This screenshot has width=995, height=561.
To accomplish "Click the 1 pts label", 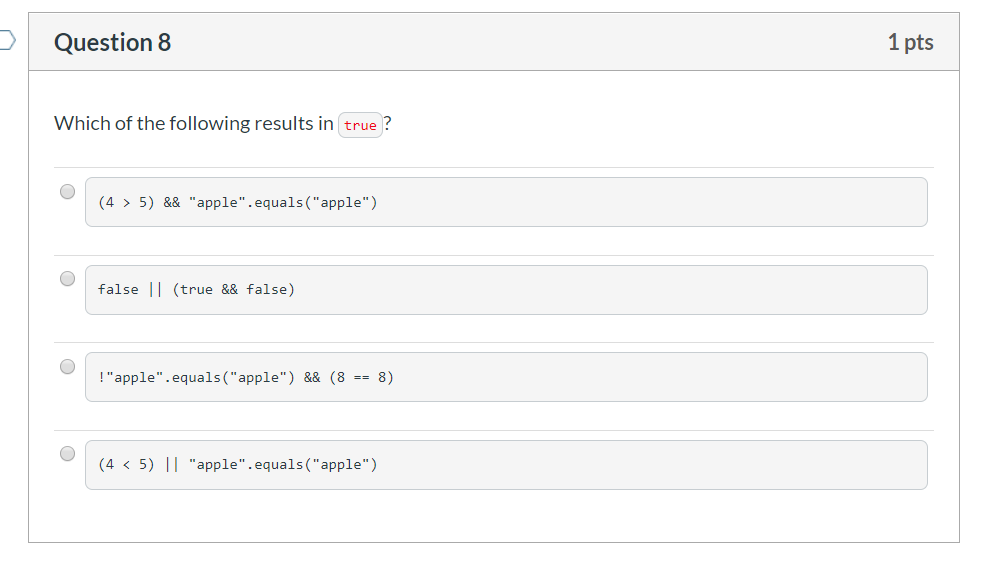I will pos(910,42).
